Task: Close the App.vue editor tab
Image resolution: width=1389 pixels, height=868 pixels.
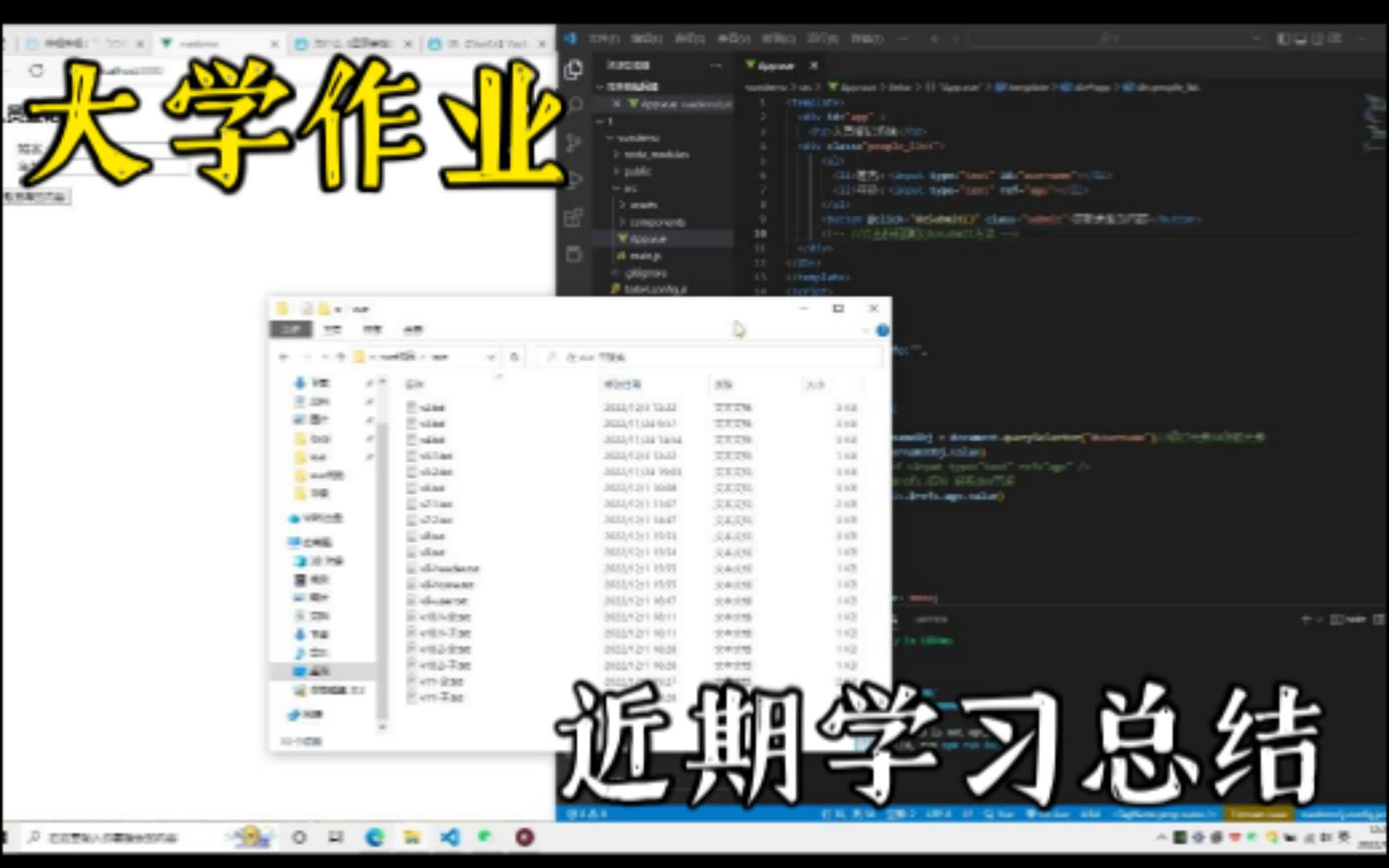Action: [813, 65]
